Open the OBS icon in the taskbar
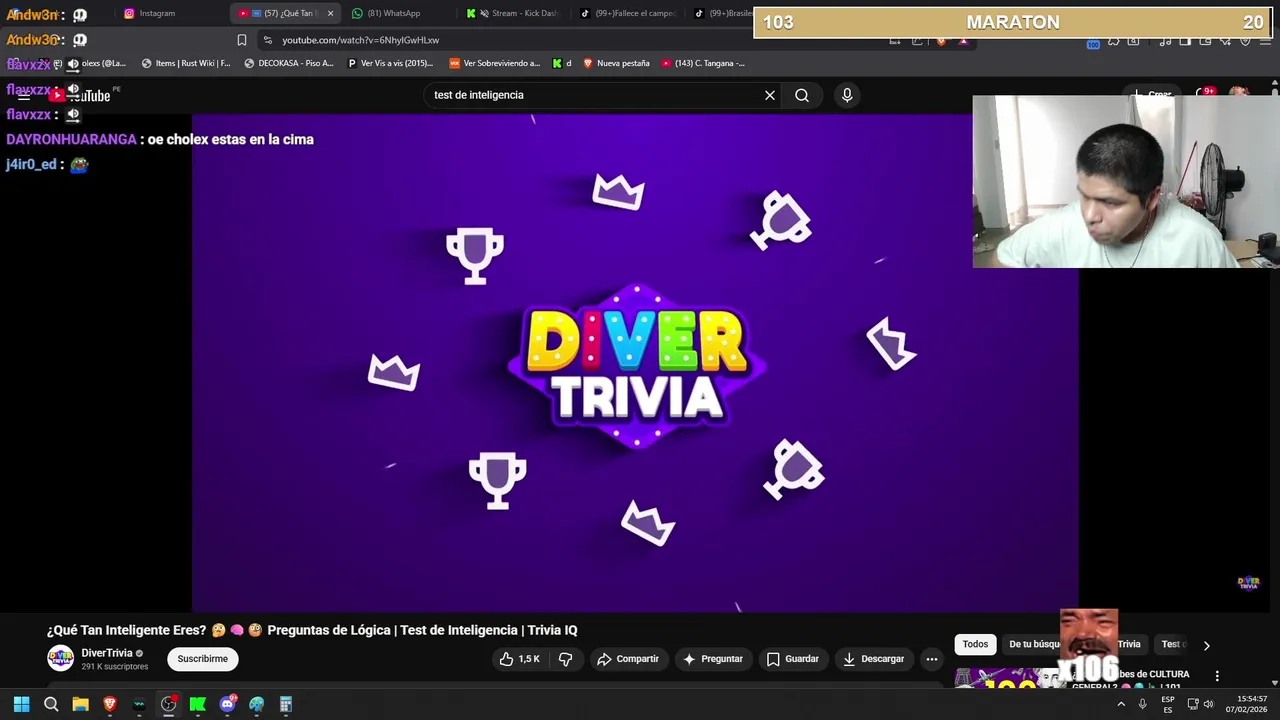The image size is (1280, 720). point(168,704)
